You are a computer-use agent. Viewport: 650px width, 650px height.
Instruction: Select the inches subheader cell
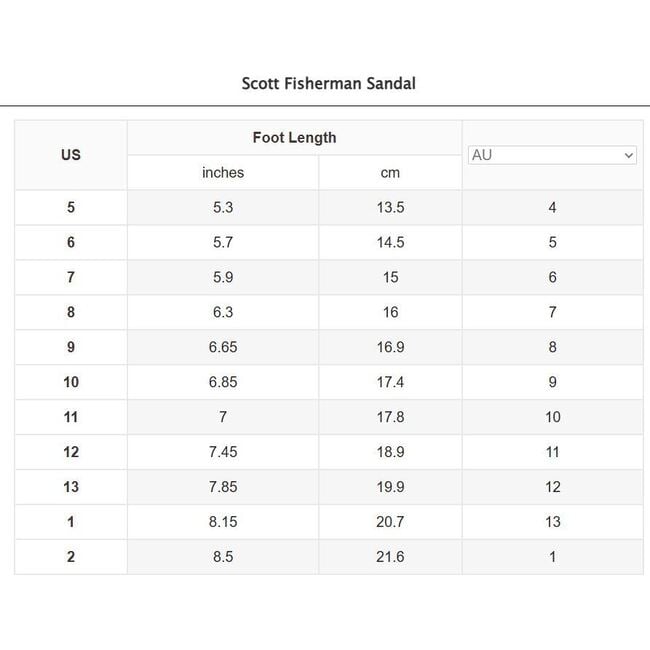[223, 173]
